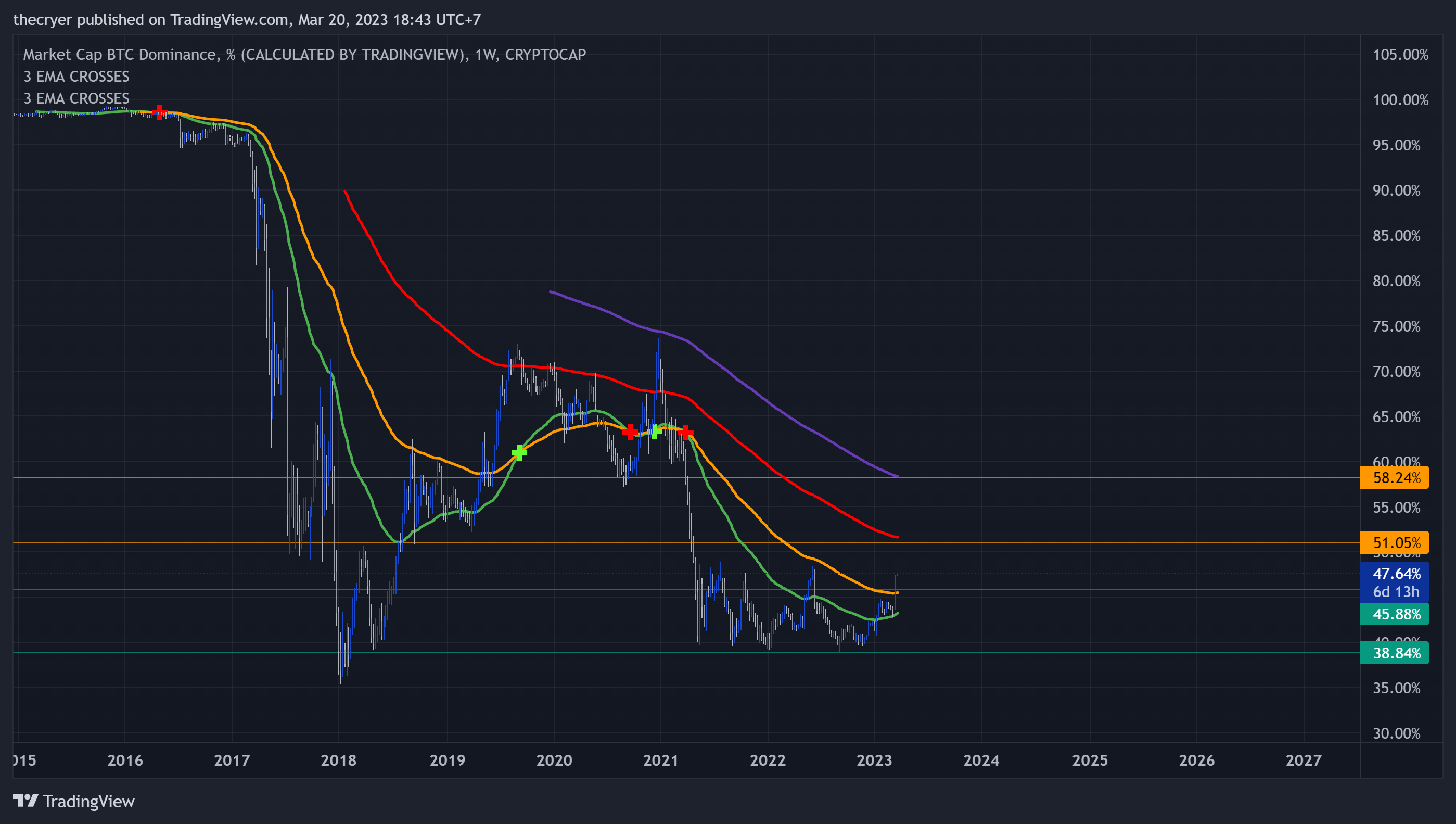Click the 2020 label on time axis

click(554, 760)
